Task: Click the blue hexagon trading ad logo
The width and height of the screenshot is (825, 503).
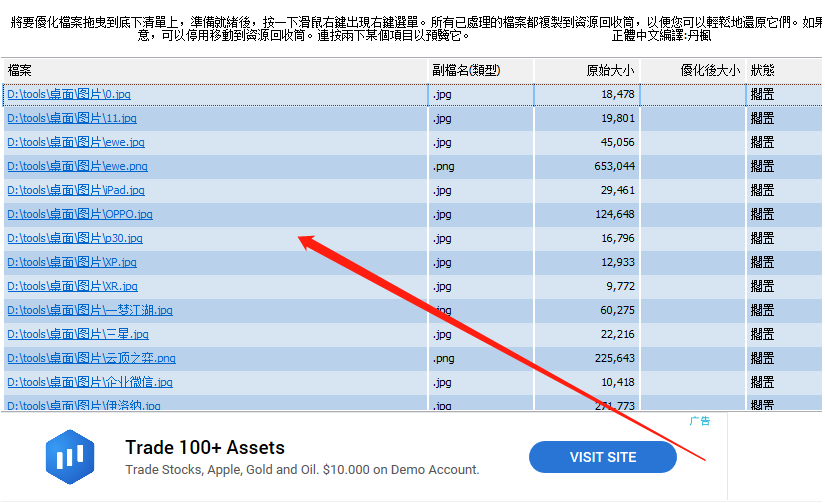Action: point(70,458)
